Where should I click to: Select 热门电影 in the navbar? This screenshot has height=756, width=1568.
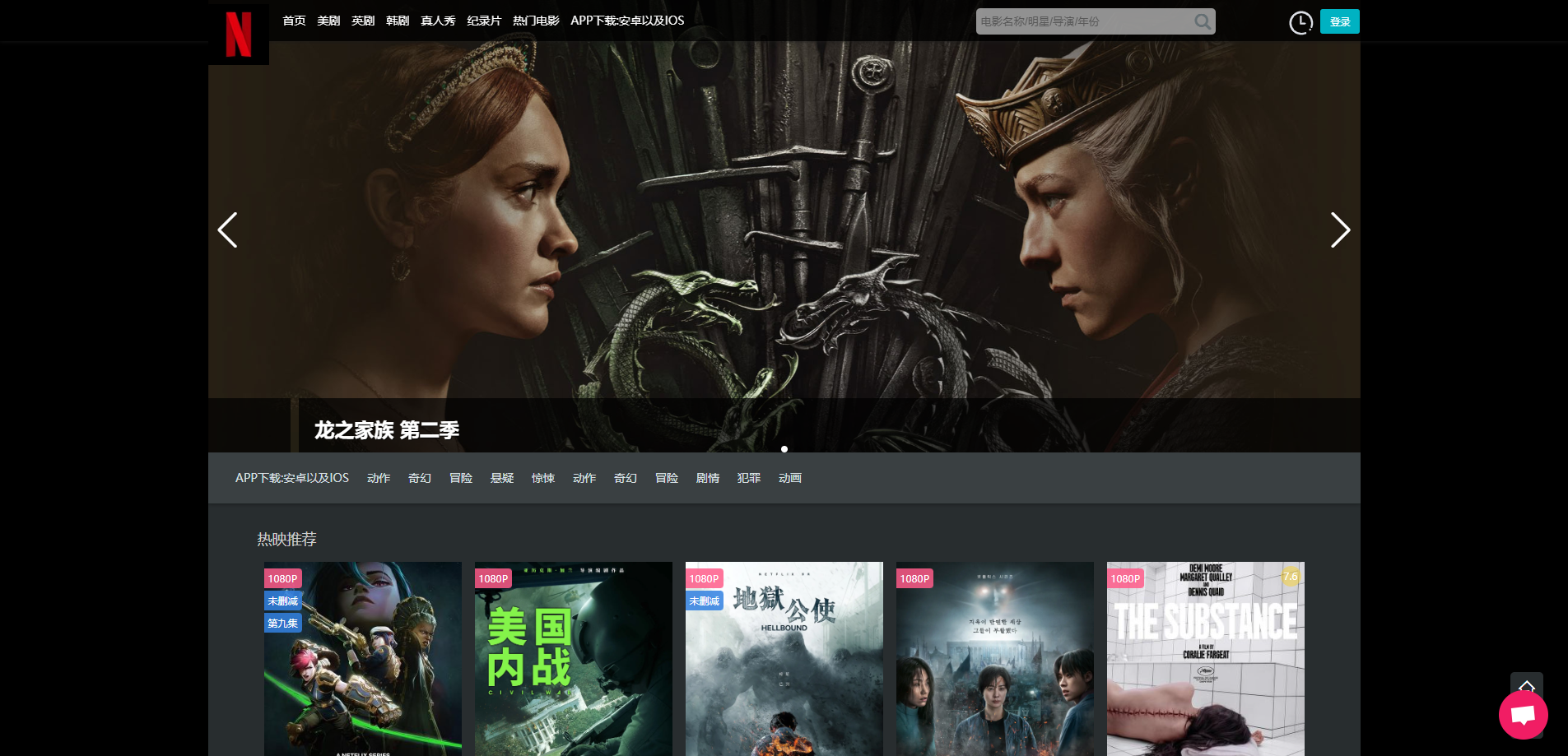tap(536, 21)
